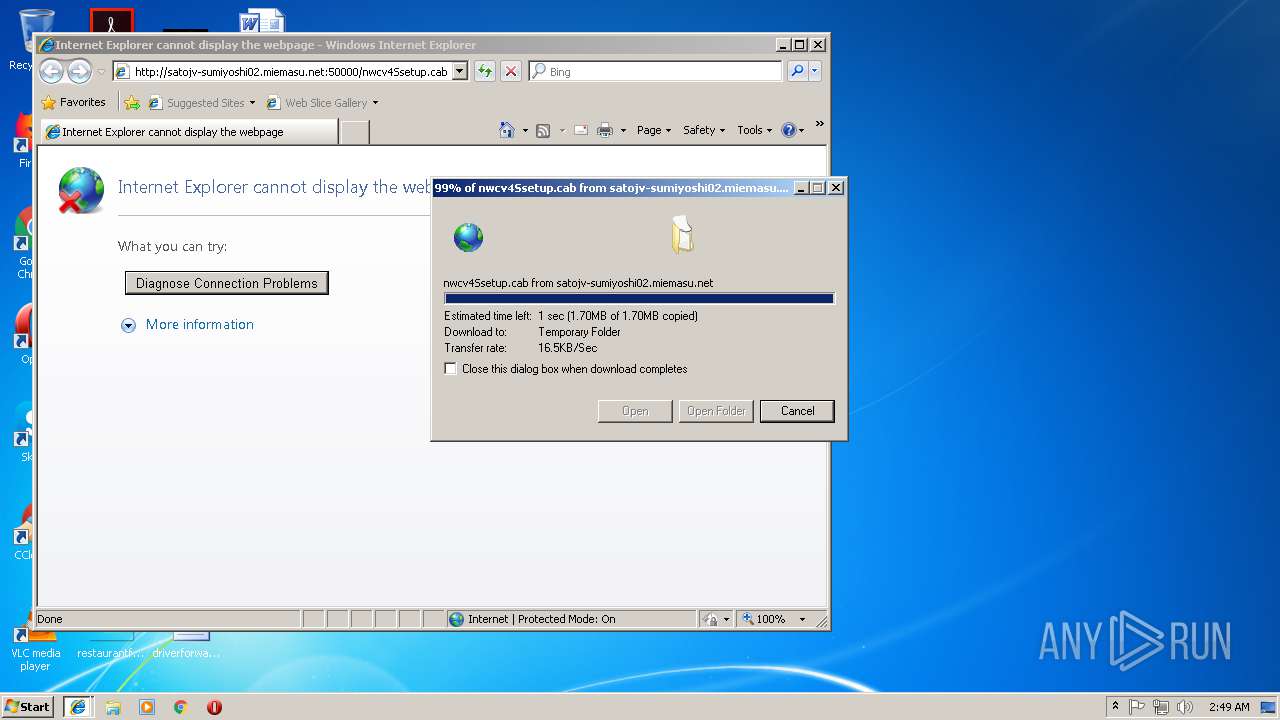Open Web Slice Gallery favorites link
Screen dimensions: 1280x720
click(322, 102)
